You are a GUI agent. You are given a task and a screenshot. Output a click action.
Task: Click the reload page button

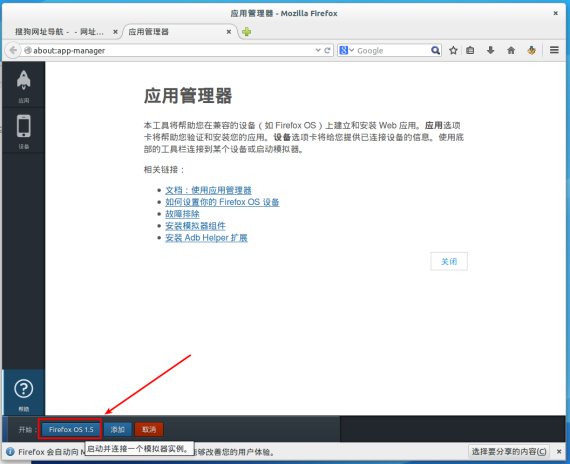click(327, 50)
